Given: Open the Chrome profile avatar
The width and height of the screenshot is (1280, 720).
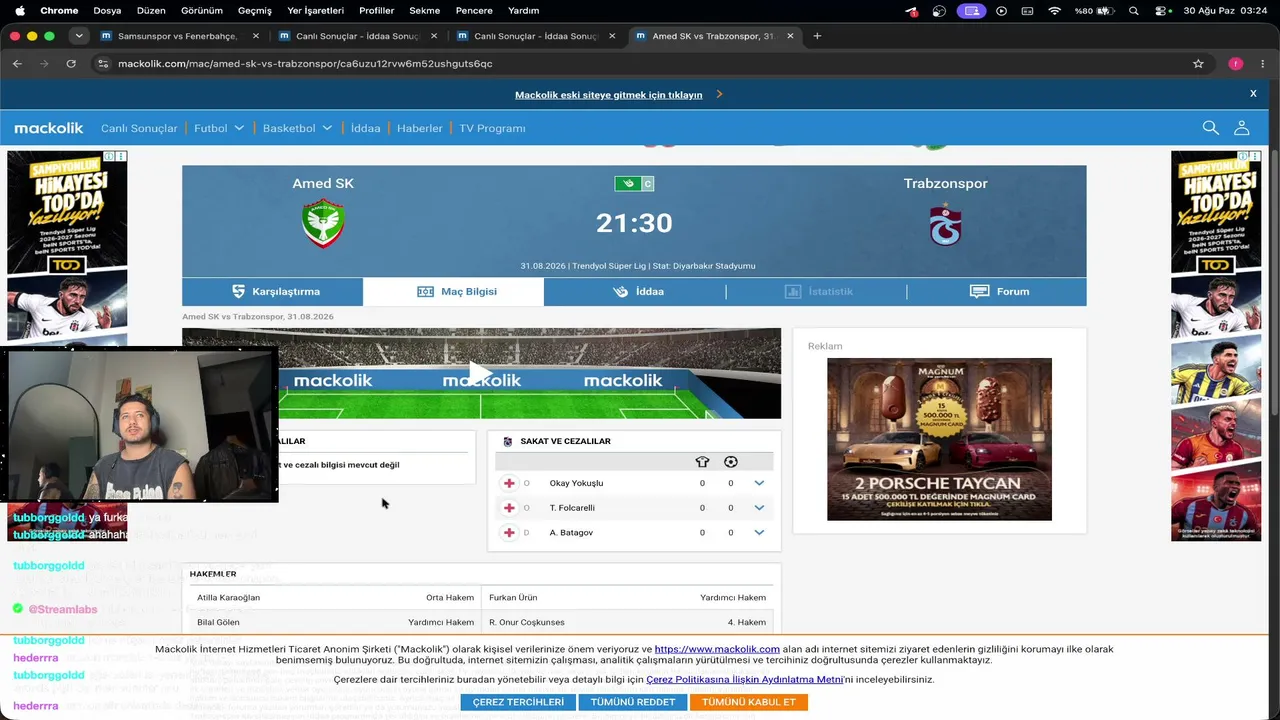Looking at the screenshot, I should (1236, 63).
